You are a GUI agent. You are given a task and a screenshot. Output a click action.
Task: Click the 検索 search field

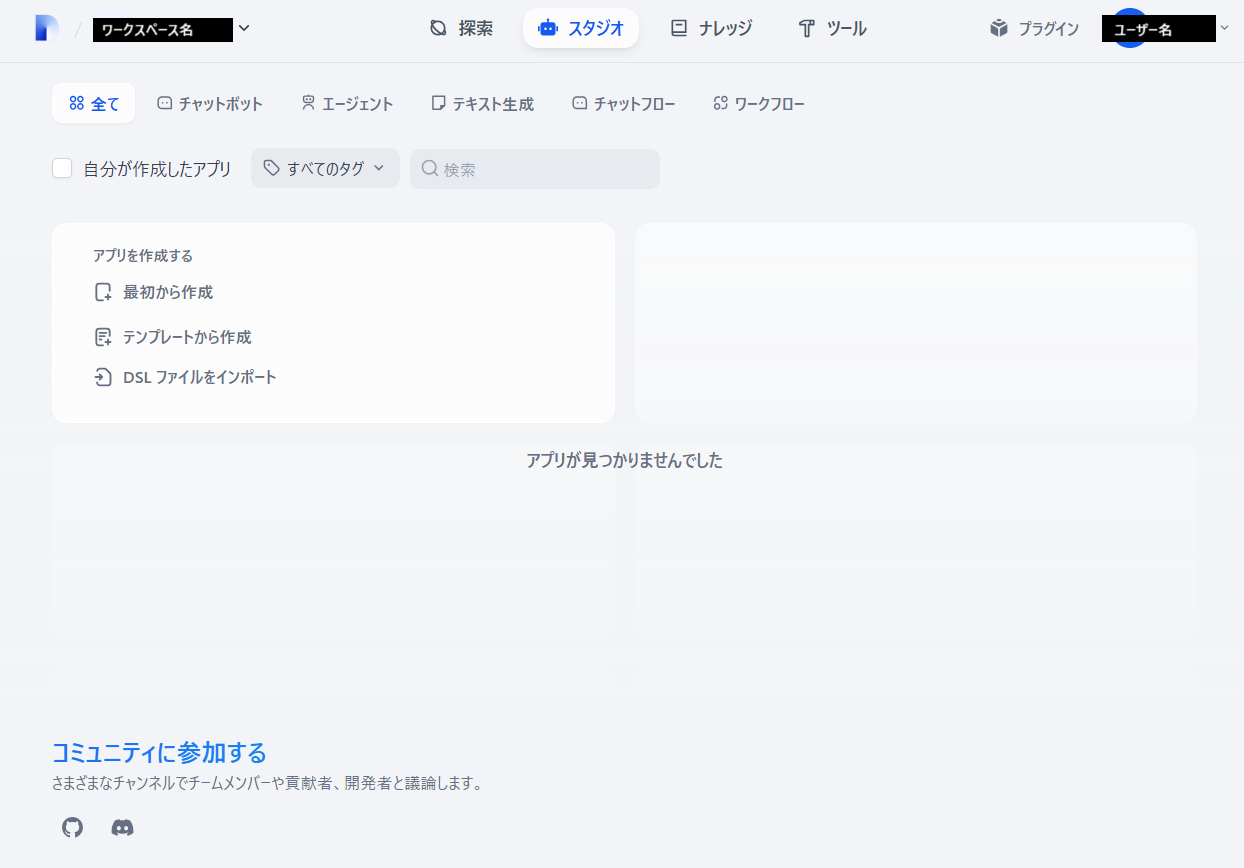(535, 169)
